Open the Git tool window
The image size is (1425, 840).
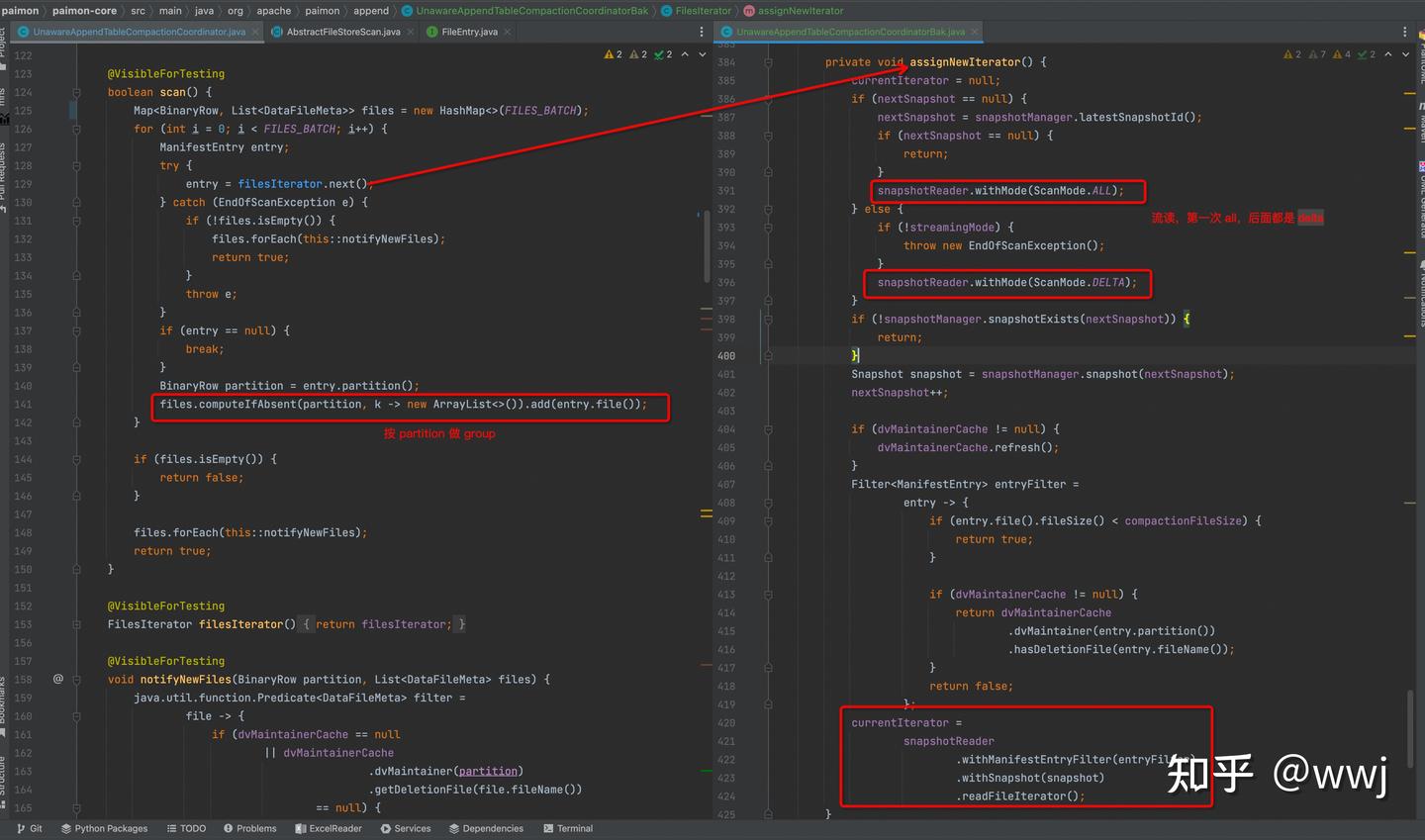click(30, 828)
